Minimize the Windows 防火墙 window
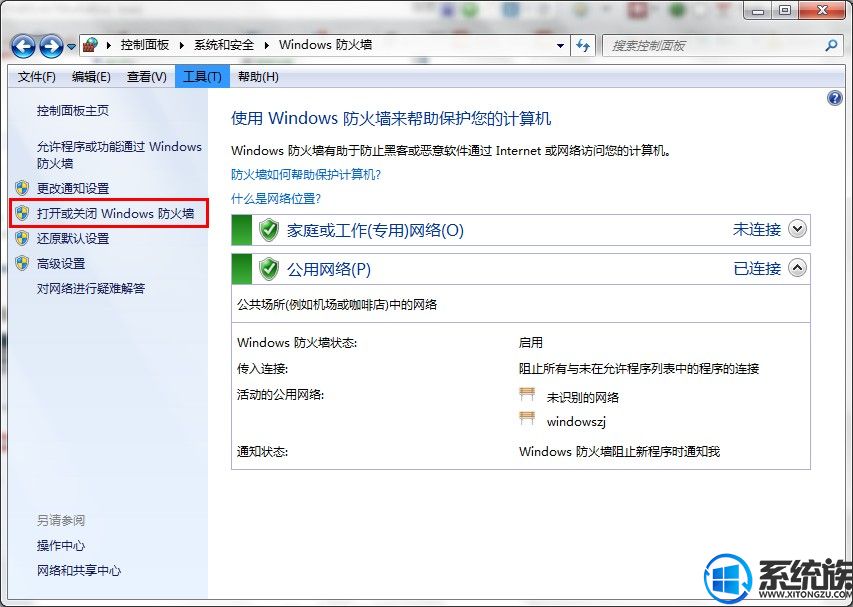This screenshot has height=607, width=853. point(758,10)
